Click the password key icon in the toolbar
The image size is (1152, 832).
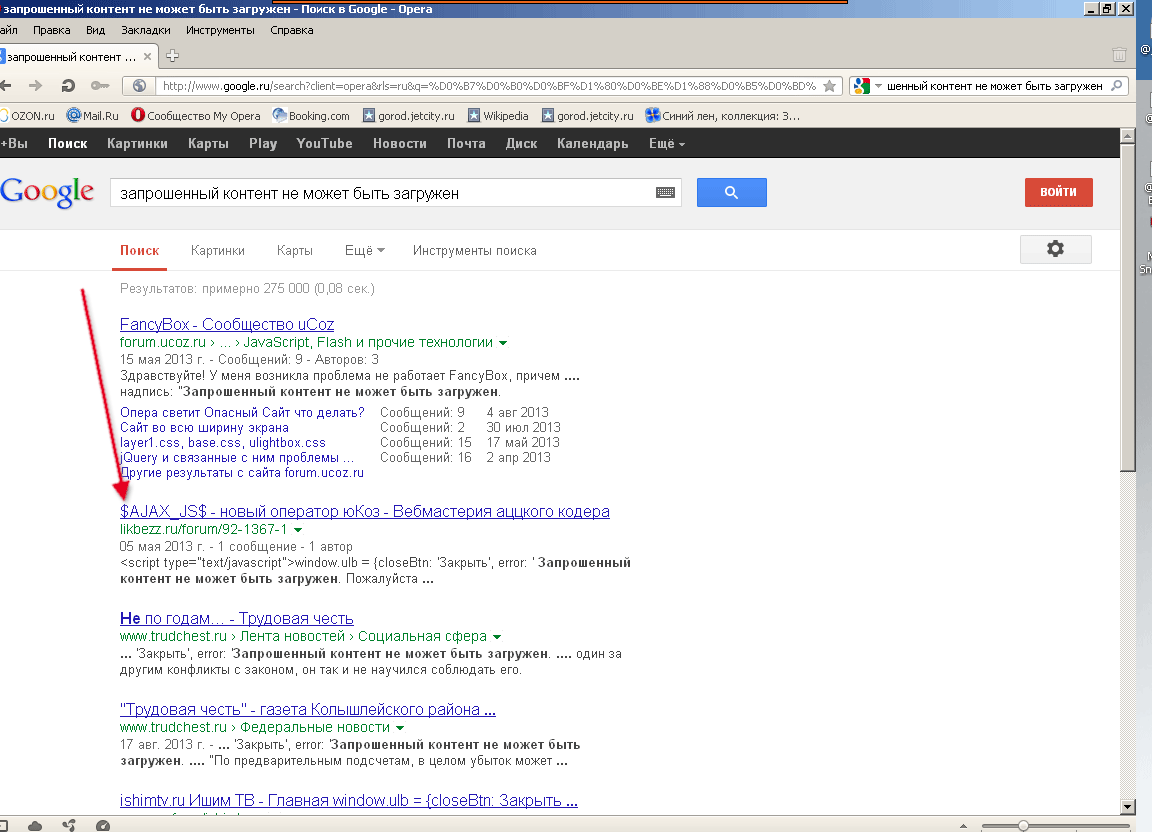(x=100, y=86)
